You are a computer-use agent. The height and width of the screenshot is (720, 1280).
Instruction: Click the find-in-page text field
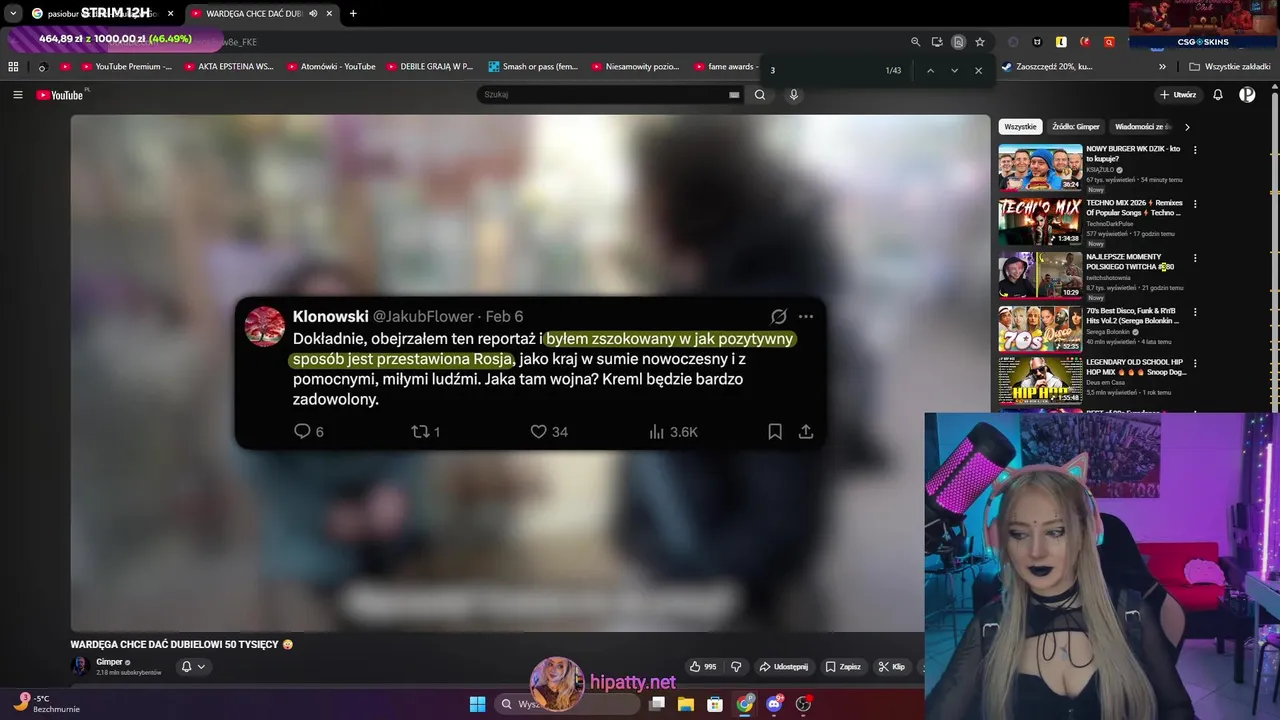tap(820, 71)
